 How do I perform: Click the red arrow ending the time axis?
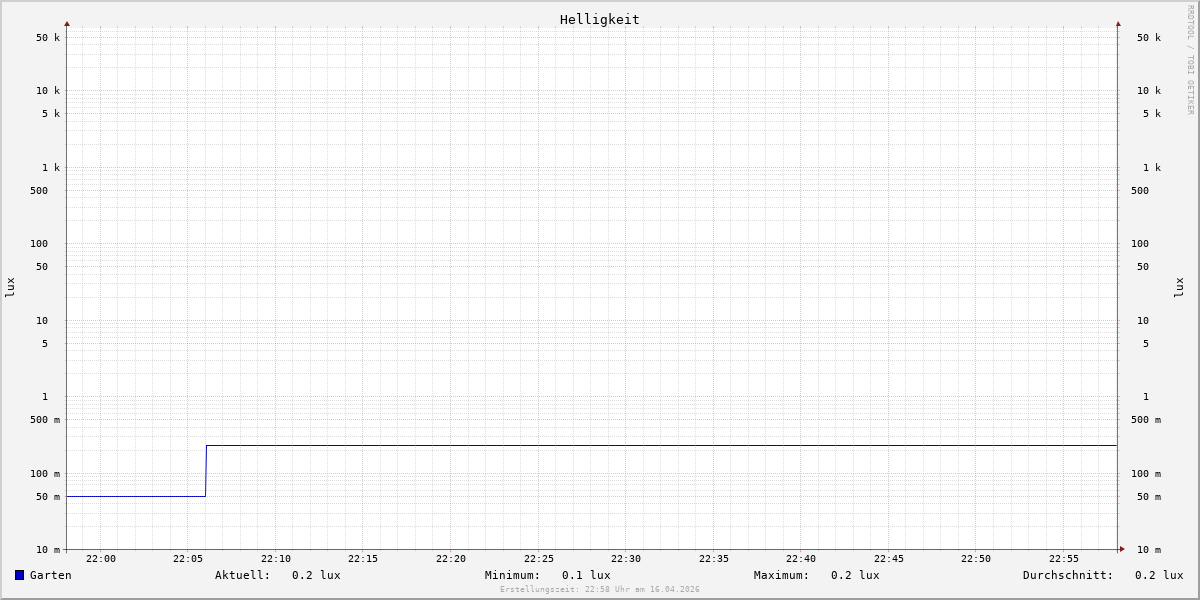tap(1122, 549)
